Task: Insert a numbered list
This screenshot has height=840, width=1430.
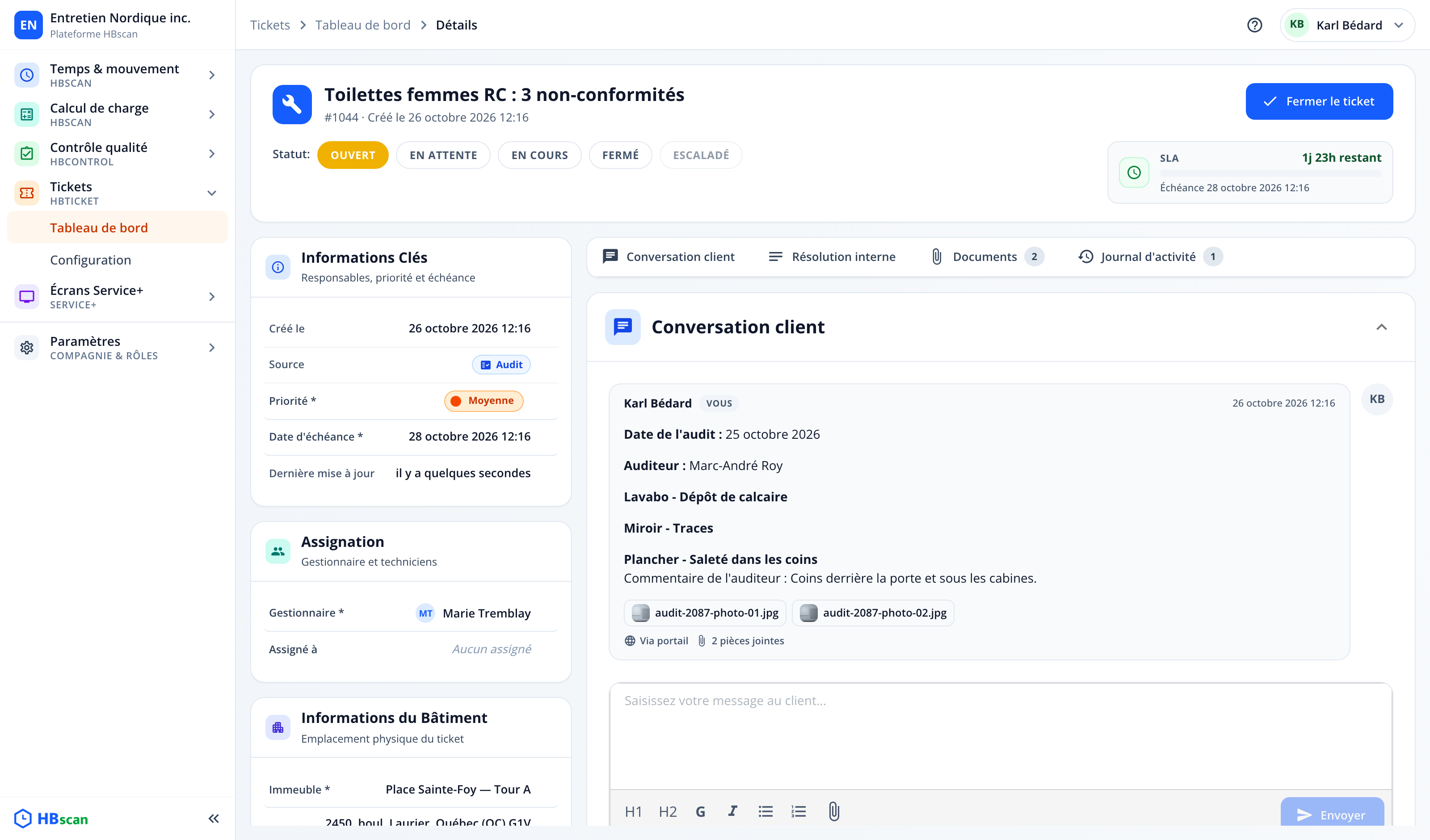Action: click(799, 811)
